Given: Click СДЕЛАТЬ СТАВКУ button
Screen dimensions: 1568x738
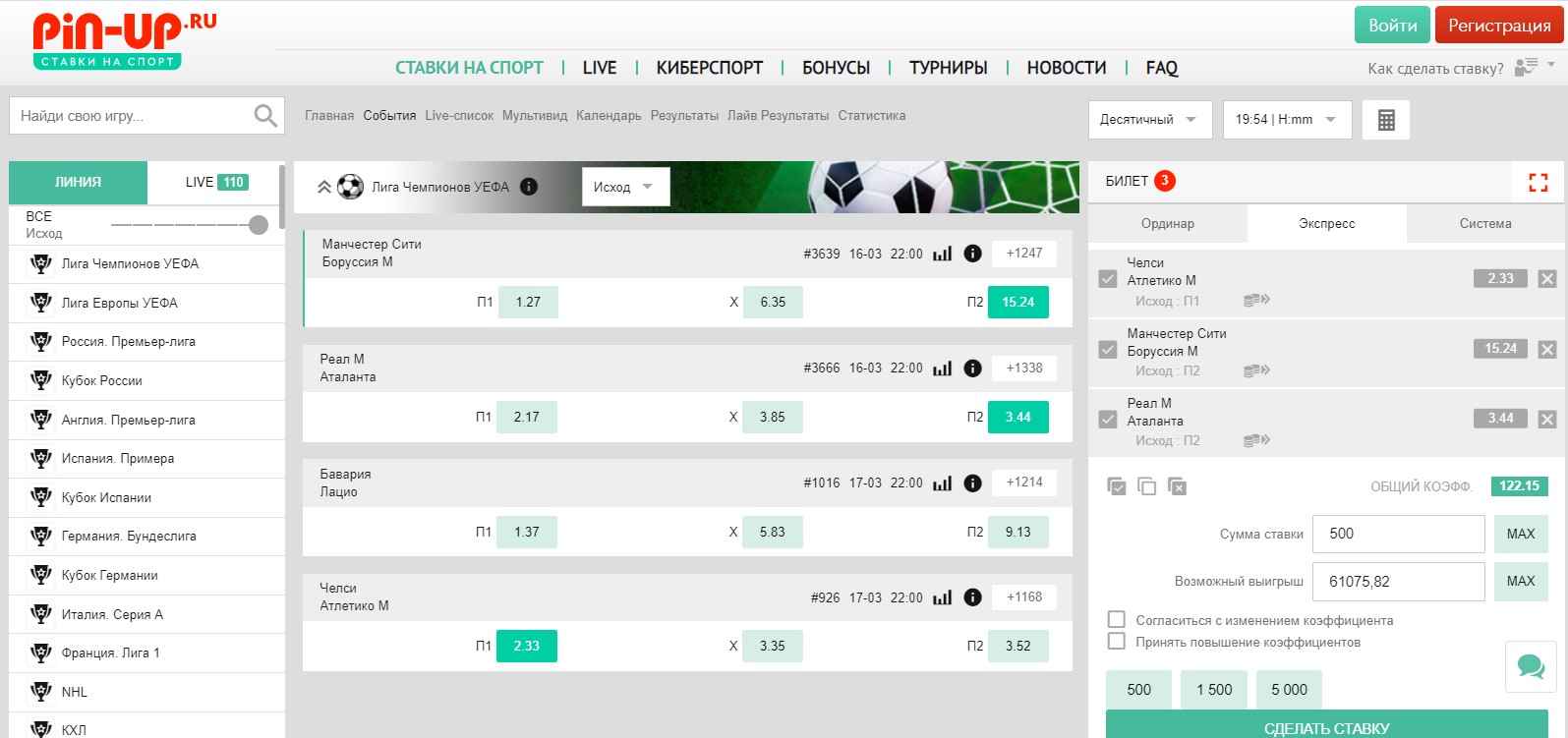Looking at the screenshot, I should coord(1327,725).
